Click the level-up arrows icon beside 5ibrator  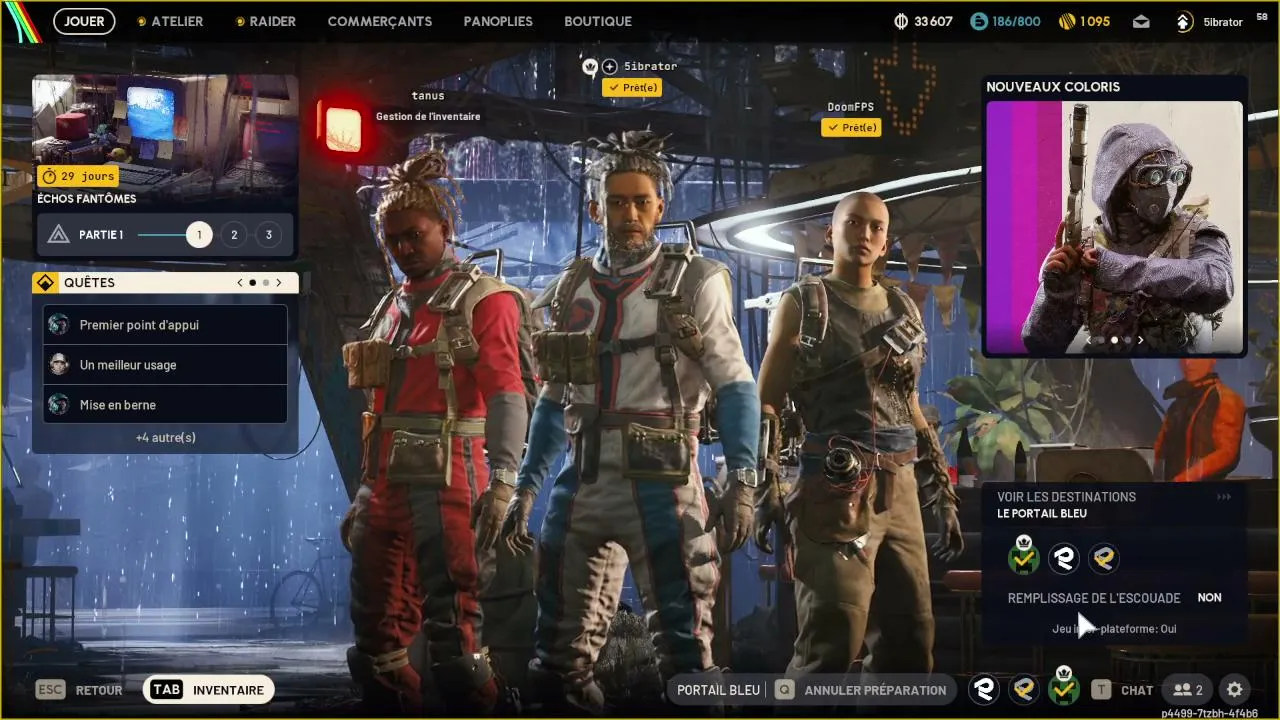click(1184, 21)
